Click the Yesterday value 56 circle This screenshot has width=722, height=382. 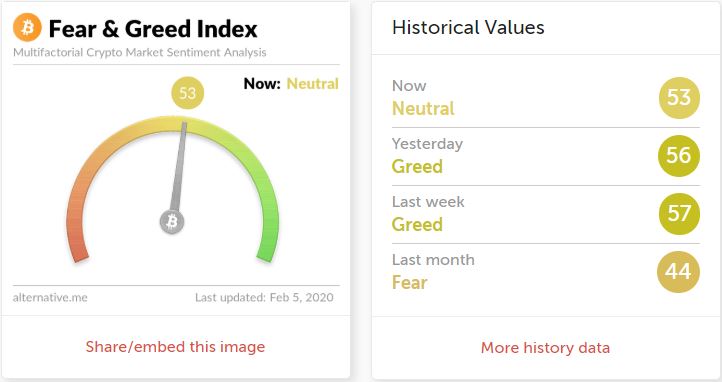679,156
